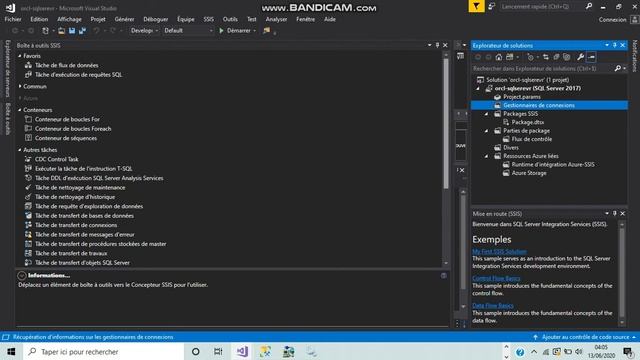Viewport: 640px width, 360px height.
Task: Click the Solution Explorer search magnifier icon
Action: [x=618, y=69]
